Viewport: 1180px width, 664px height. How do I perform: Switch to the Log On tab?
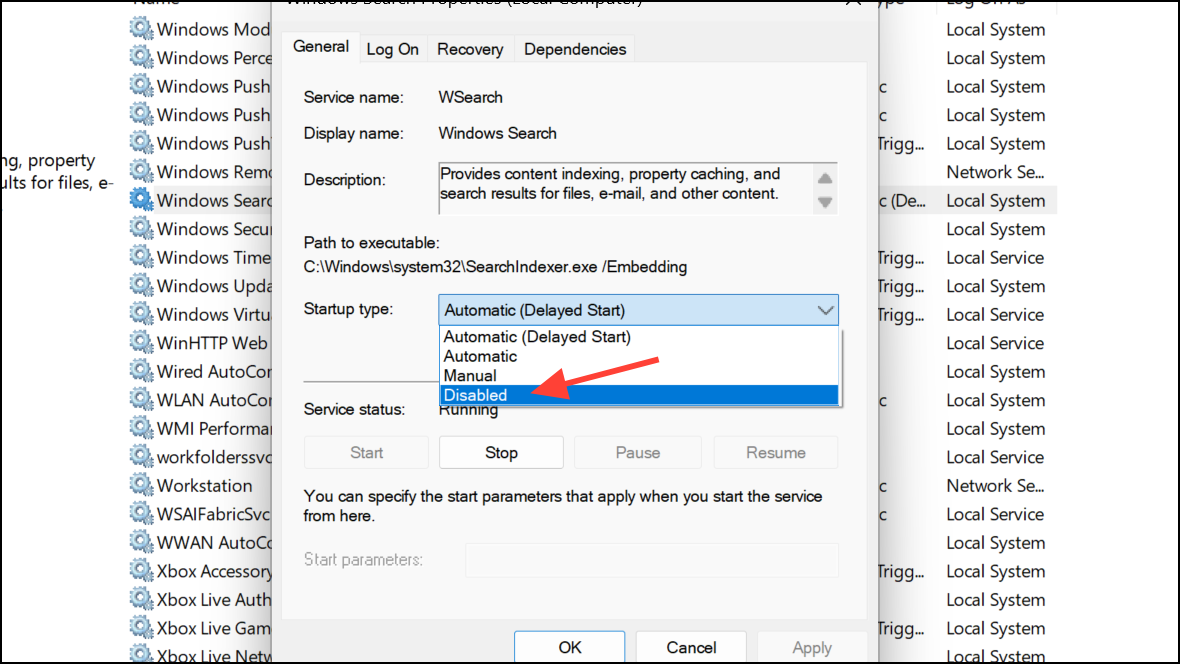click(393, 50)
